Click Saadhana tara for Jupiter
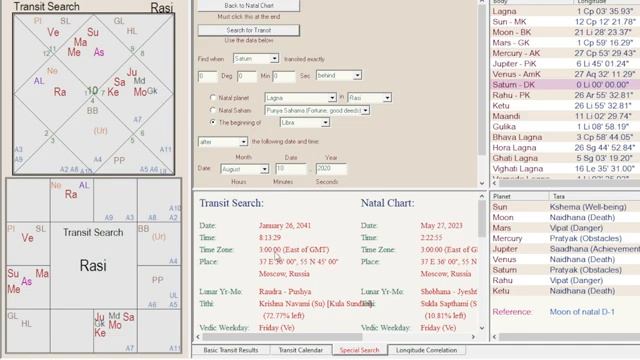The image size is (640, 360). click(x=594, y=249)
